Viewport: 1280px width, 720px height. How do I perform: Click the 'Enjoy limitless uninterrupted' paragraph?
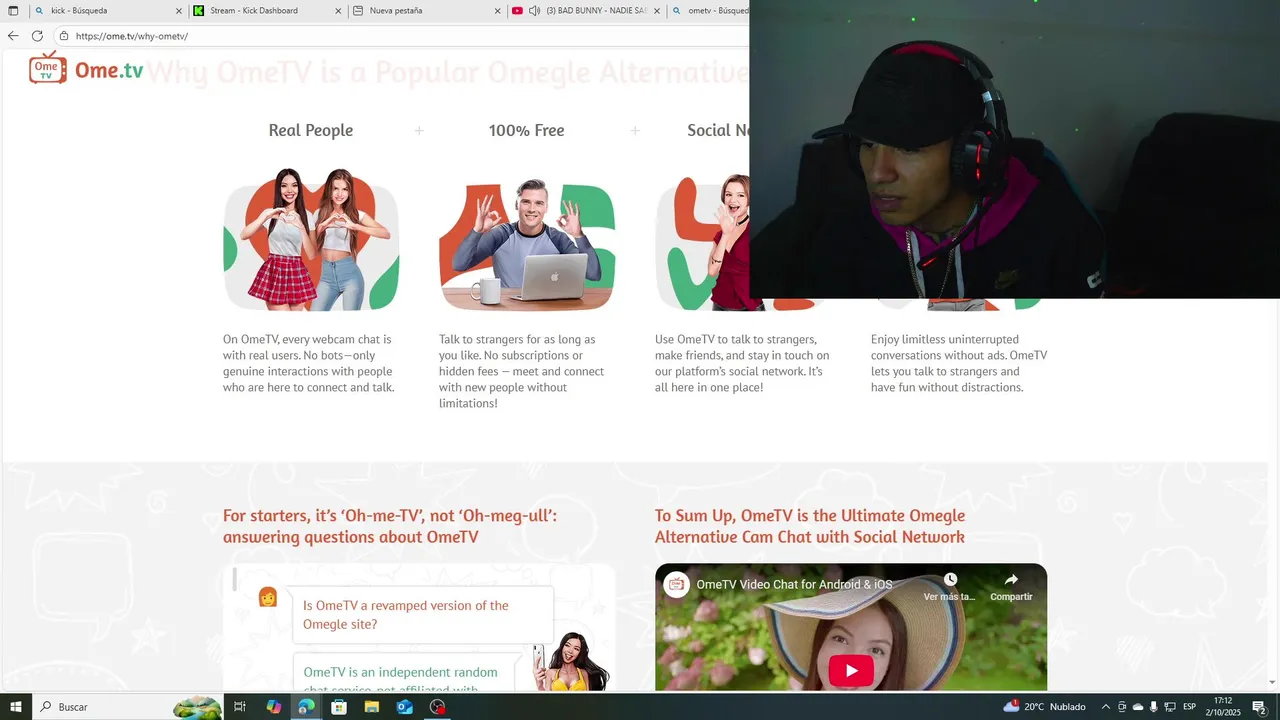pos(959,363)
